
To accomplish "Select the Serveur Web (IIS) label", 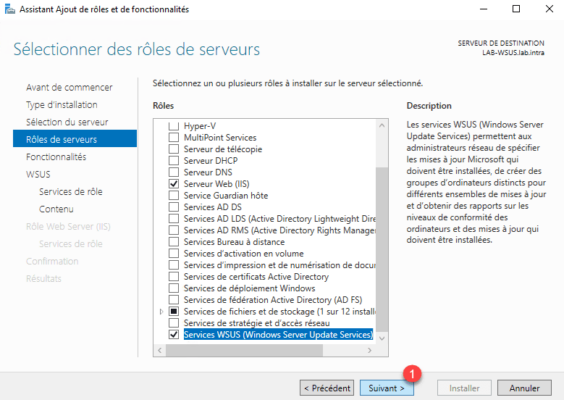I will click(x=216, y=184).
